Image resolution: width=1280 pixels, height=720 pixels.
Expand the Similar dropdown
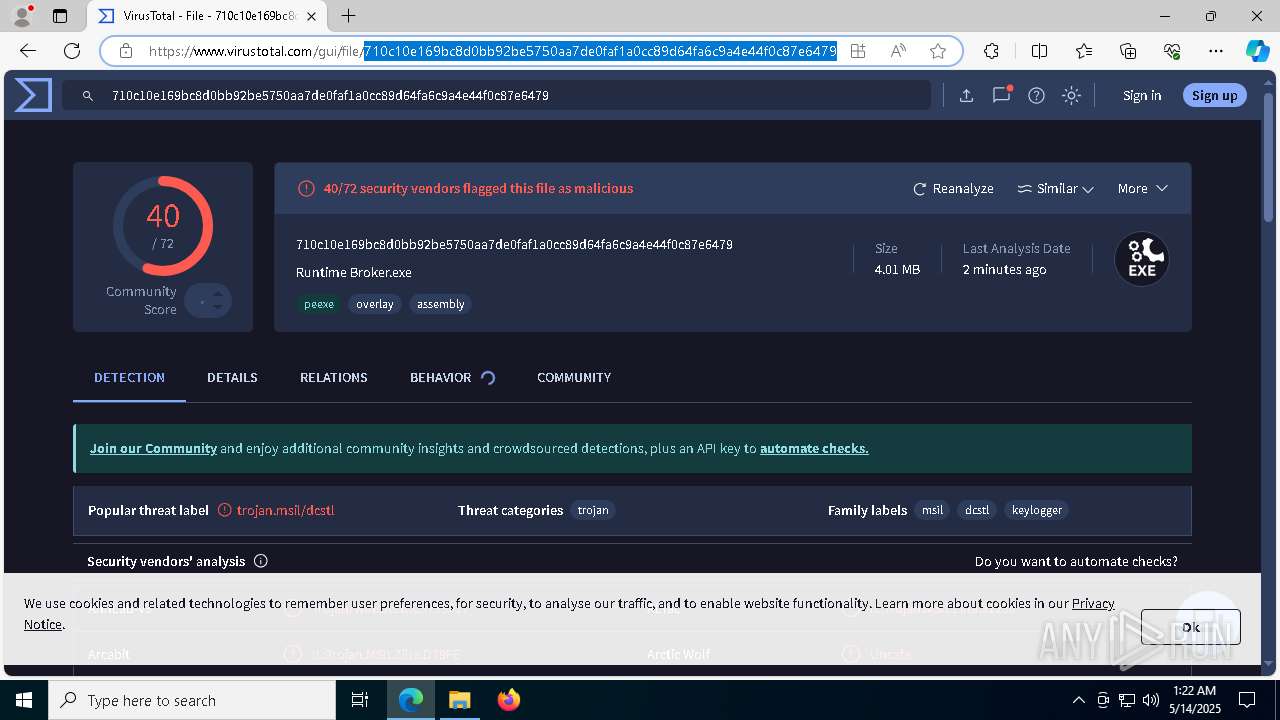(1055, 188)
